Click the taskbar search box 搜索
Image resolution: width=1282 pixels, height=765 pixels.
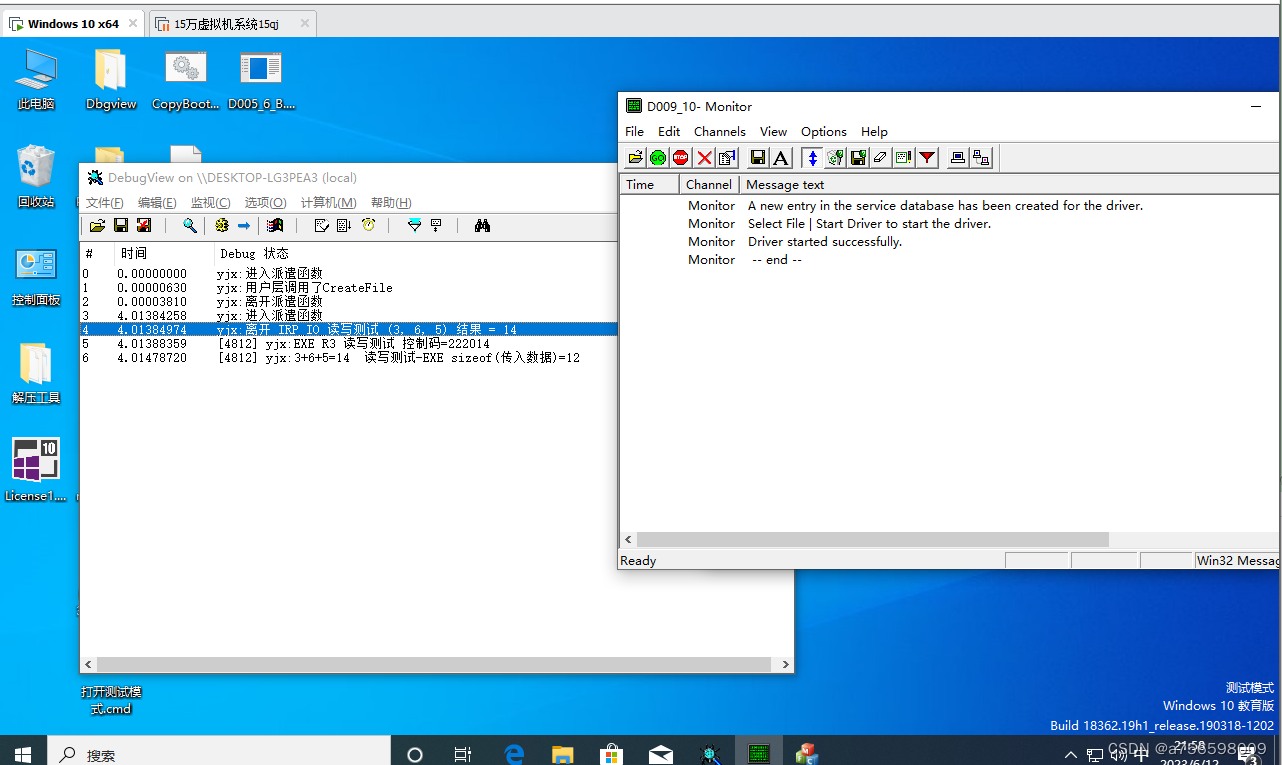[x=218, y=754]
